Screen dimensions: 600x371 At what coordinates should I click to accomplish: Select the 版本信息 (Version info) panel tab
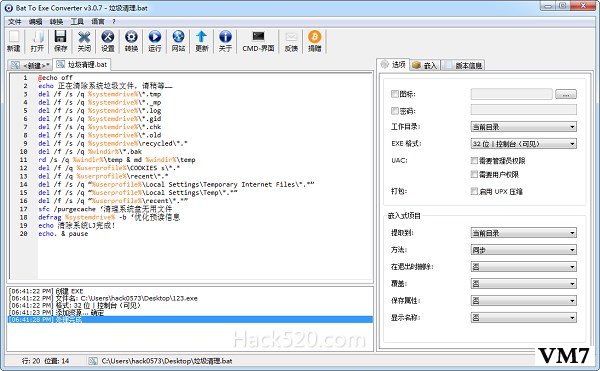click(462, 65)
